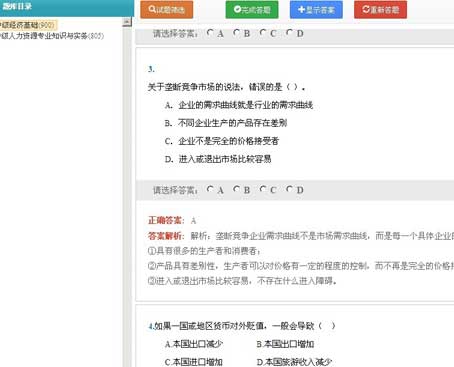Screen dimensions: 454x367
Task: Click option A.本国出口减少 of question 4
Action: [194, 344]
